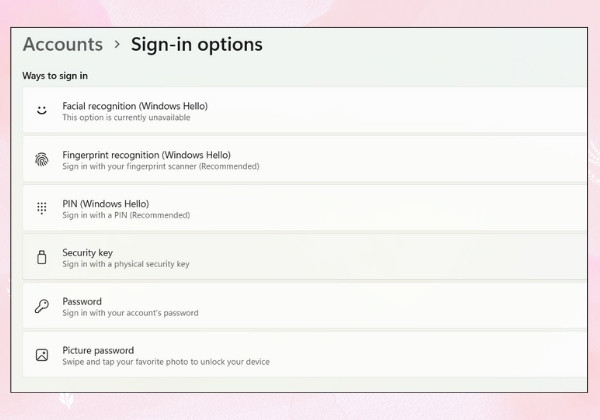Click the USB security key icon

42,257
